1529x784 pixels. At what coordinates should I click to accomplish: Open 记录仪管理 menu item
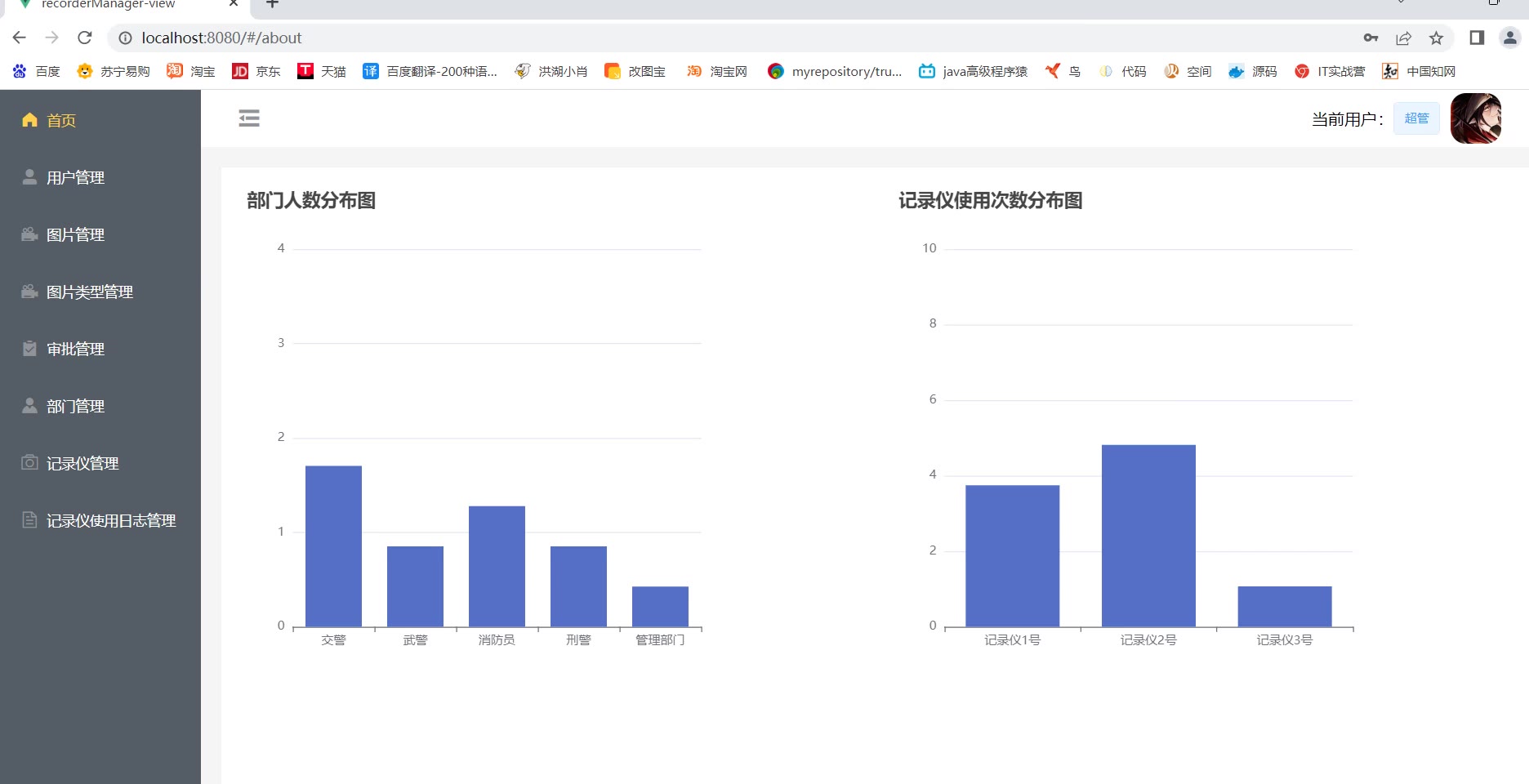(100, 463)
